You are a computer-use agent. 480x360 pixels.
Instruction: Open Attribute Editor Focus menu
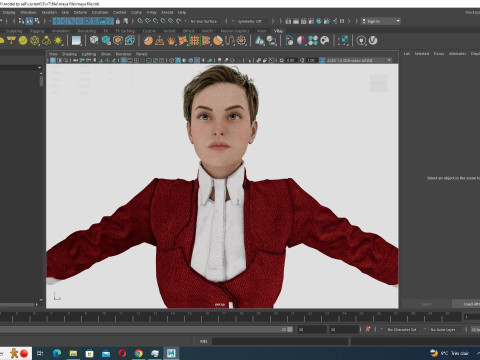(439, 54)
